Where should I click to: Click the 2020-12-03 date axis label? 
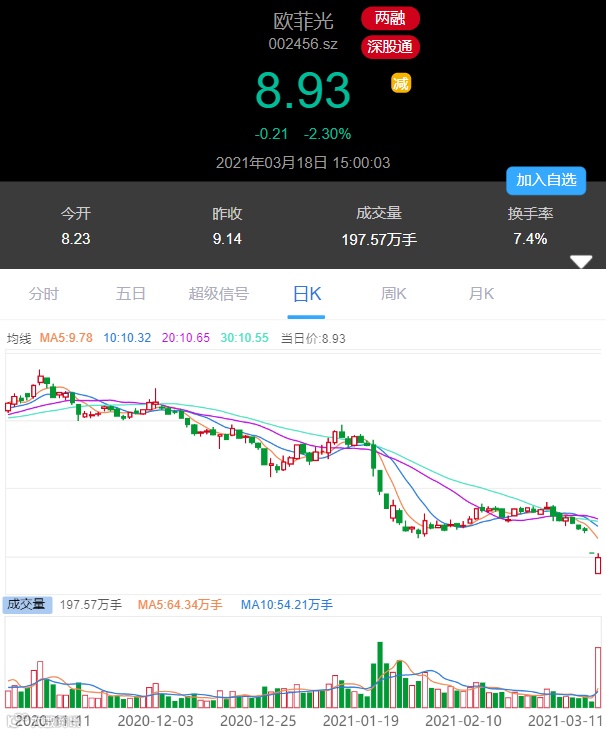click(x=155, y=721)
